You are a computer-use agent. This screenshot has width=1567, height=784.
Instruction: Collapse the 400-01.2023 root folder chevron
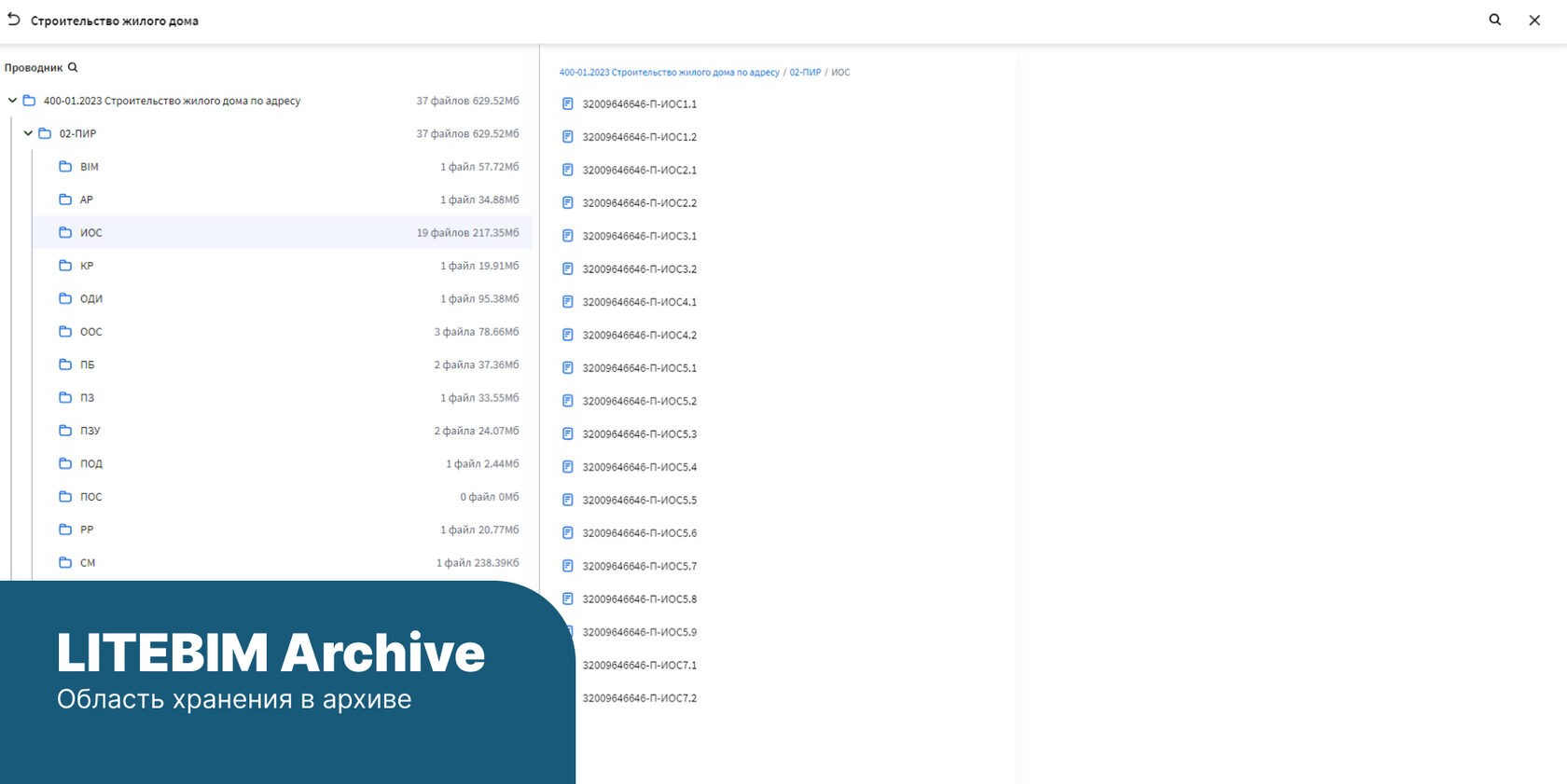pyautogui.click(x=12, y=101)
